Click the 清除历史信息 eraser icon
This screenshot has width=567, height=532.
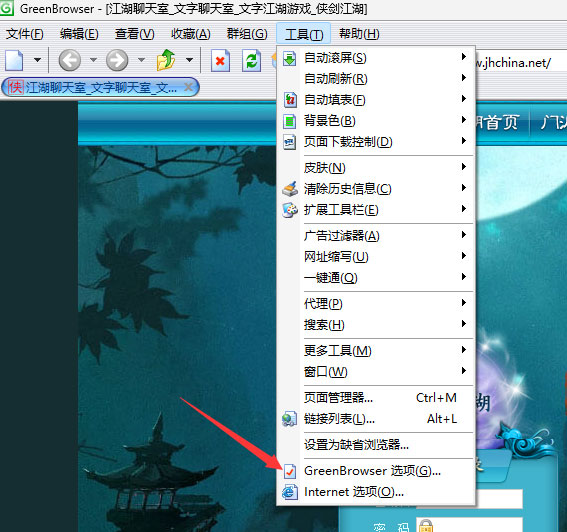290,189
